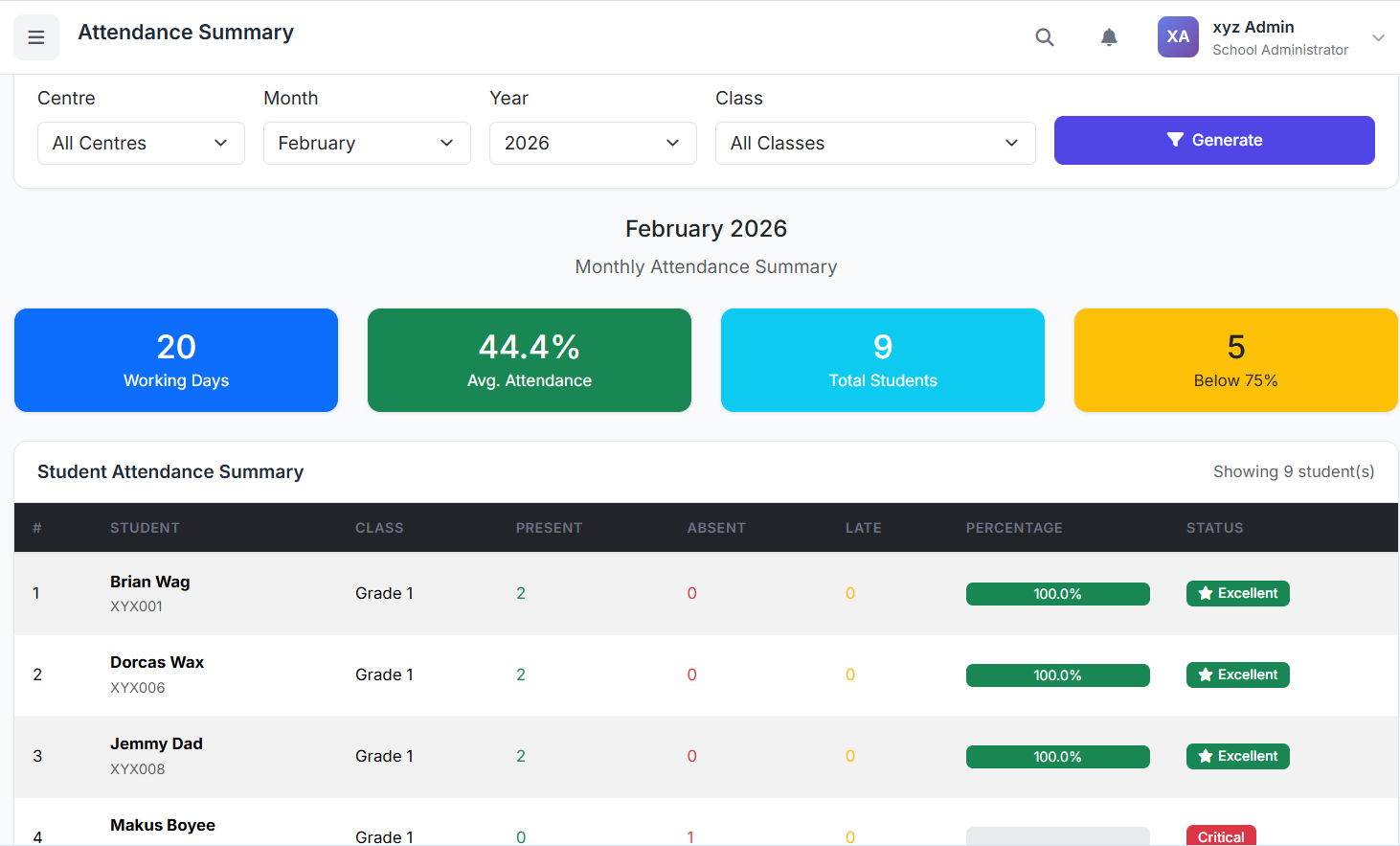Viewport: 1400px width, 846px height.
Task: Expand the All Classes dropdown
Action: [875, 143]
